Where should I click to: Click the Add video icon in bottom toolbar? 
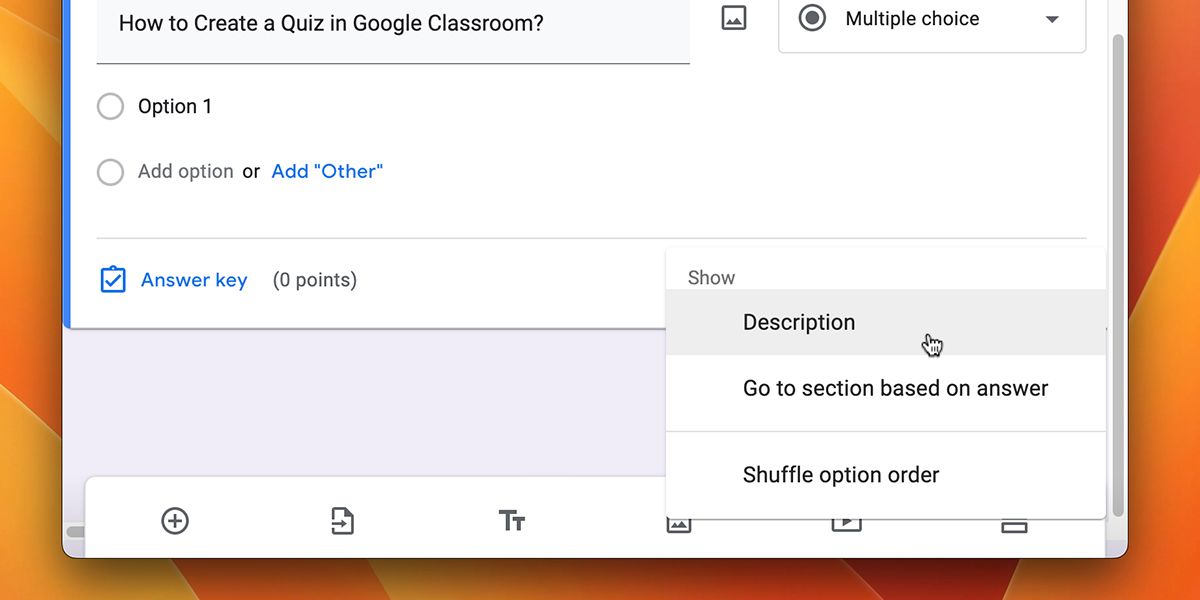coord(846,525)
